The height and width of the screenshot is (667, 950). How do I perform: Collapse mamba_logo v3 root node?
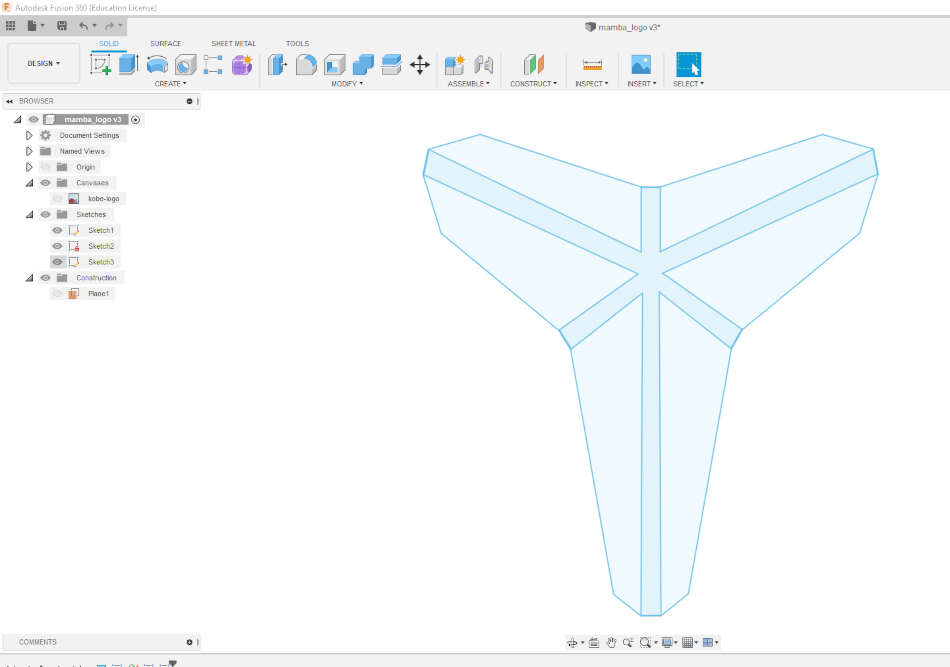click(18, 119)
